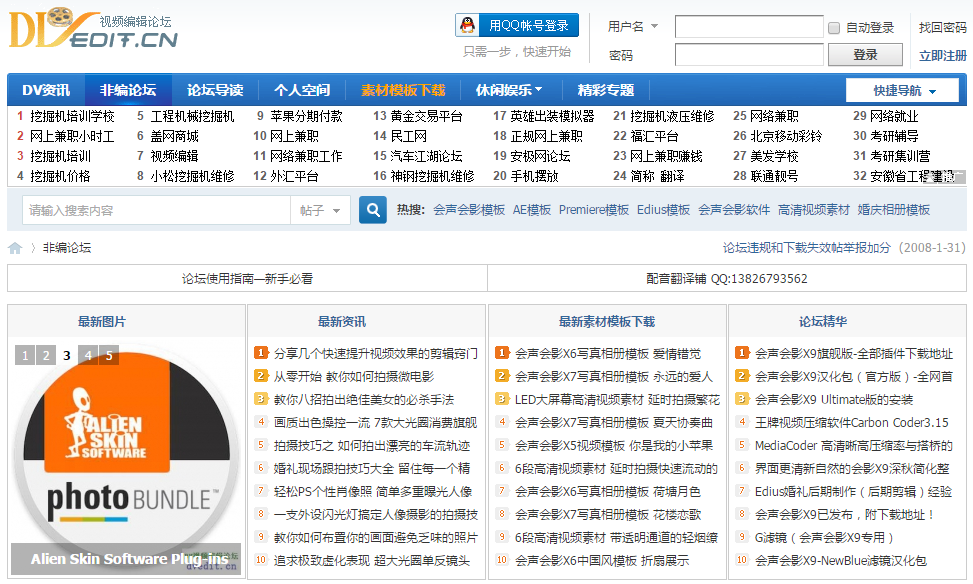The image size is (973, 584).
Task: Open 会声会影X5视频模板 你是我的小苹果
Action: [x=614, y=446]
